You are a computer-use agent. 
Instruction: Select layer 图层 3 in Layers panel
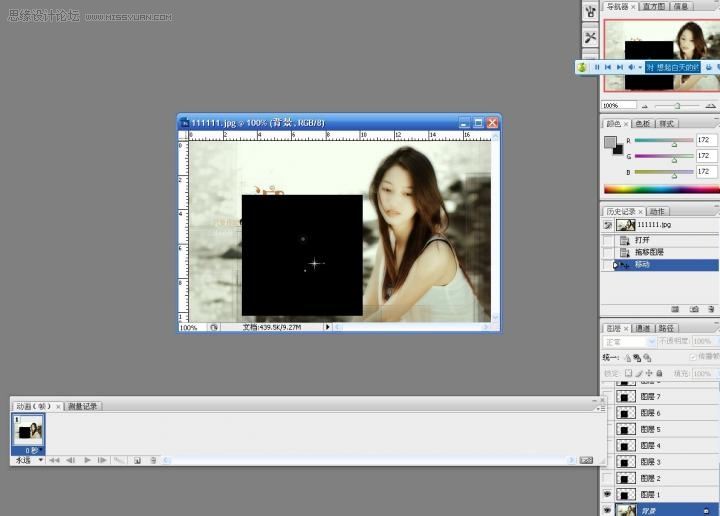666,462
